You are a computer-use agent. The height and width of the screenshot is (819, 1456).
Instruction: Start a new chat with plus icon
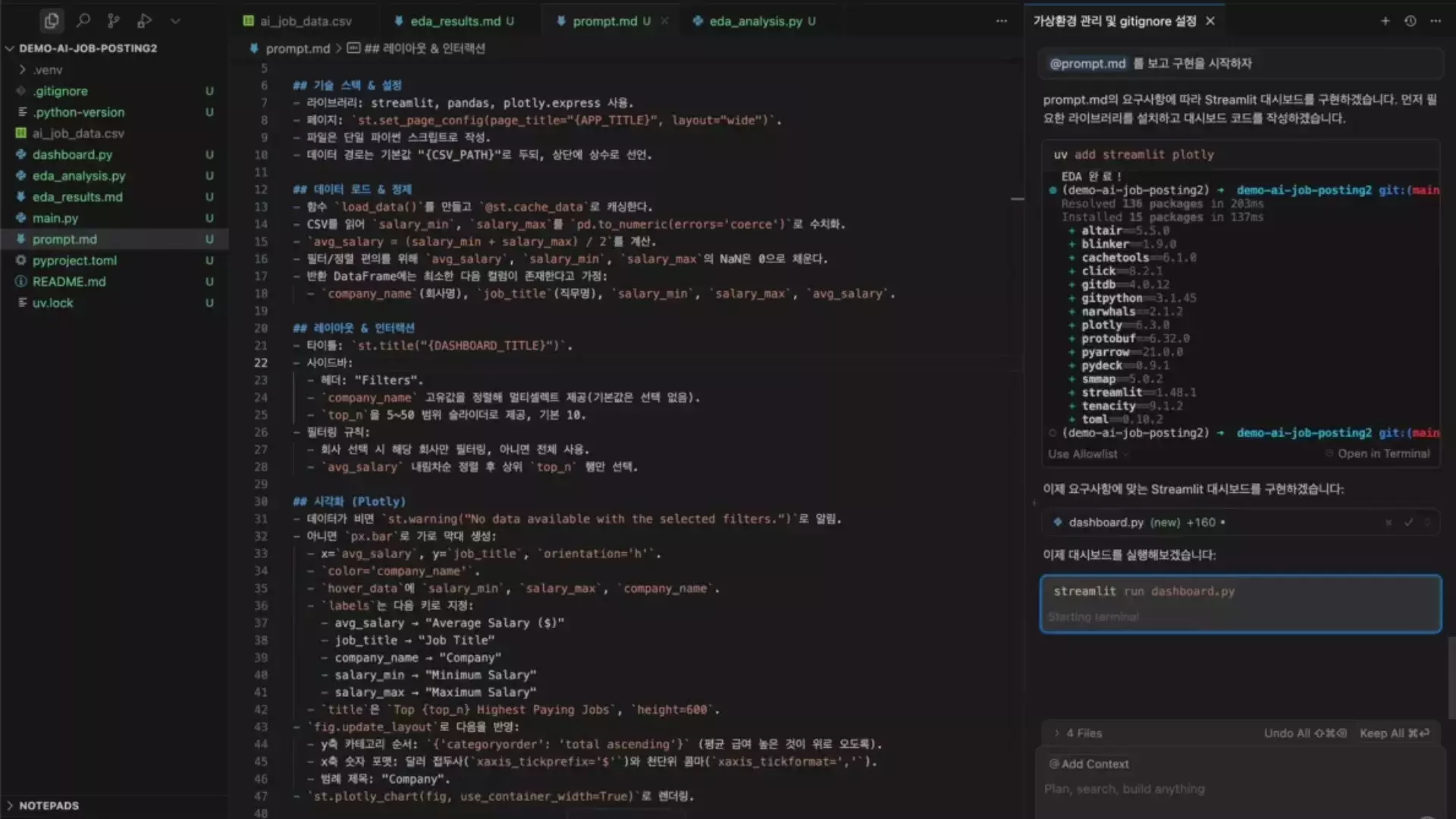click(1385, 21)
